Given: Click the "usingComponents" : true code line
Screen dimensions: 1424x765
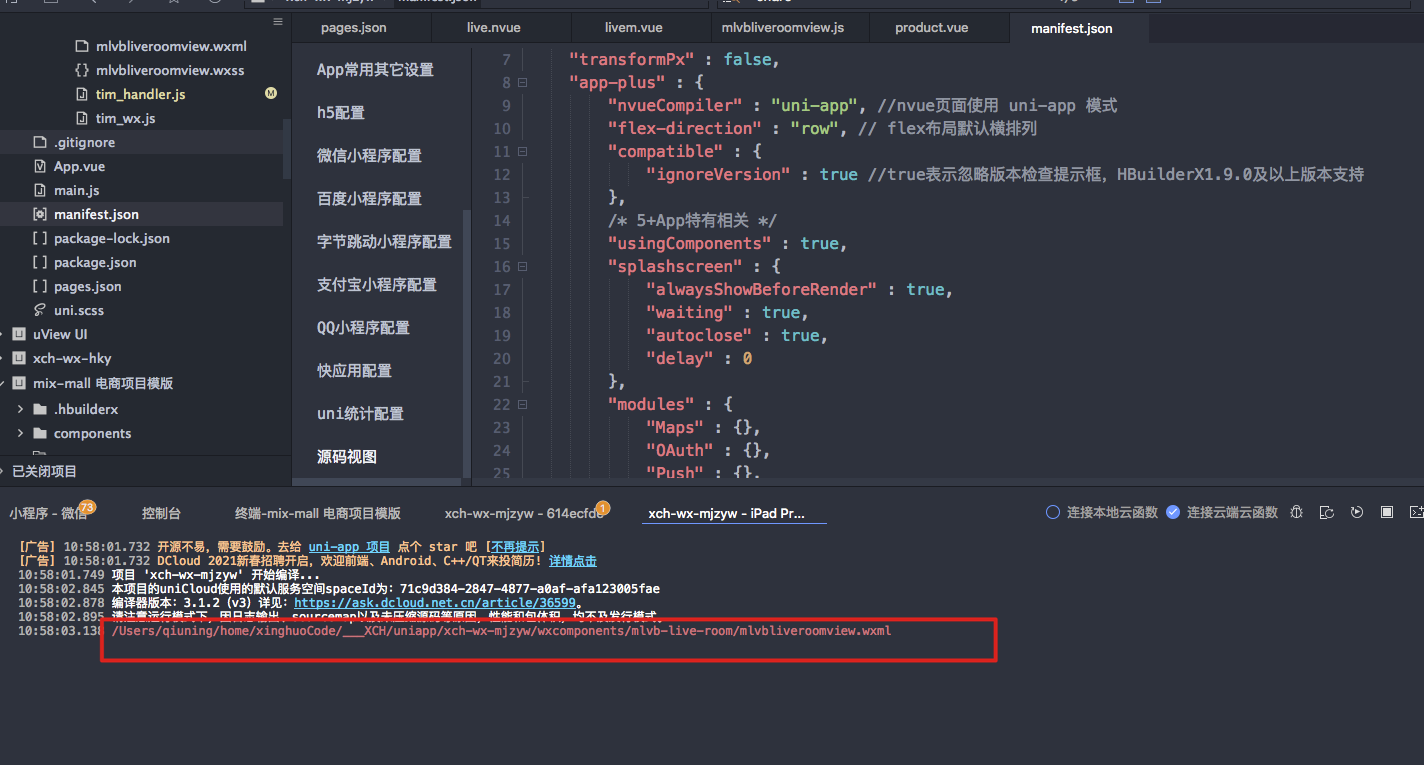Looking at the screenshot, I should click(x=728, y=243).
